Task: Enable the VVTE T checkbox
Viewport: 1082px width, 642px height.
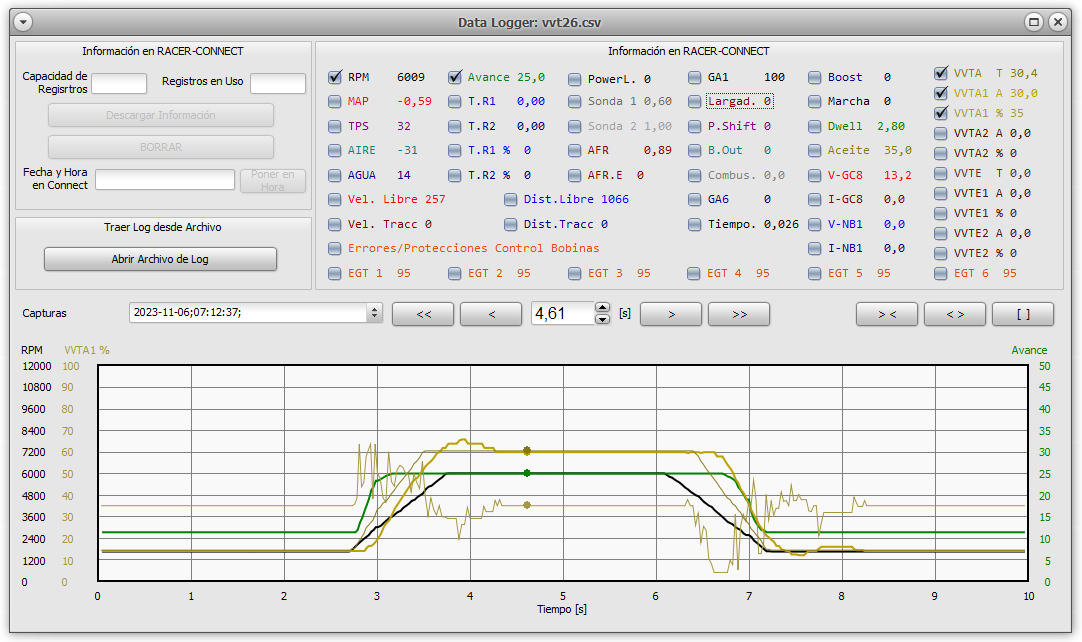Action: (x=941, y=173)
